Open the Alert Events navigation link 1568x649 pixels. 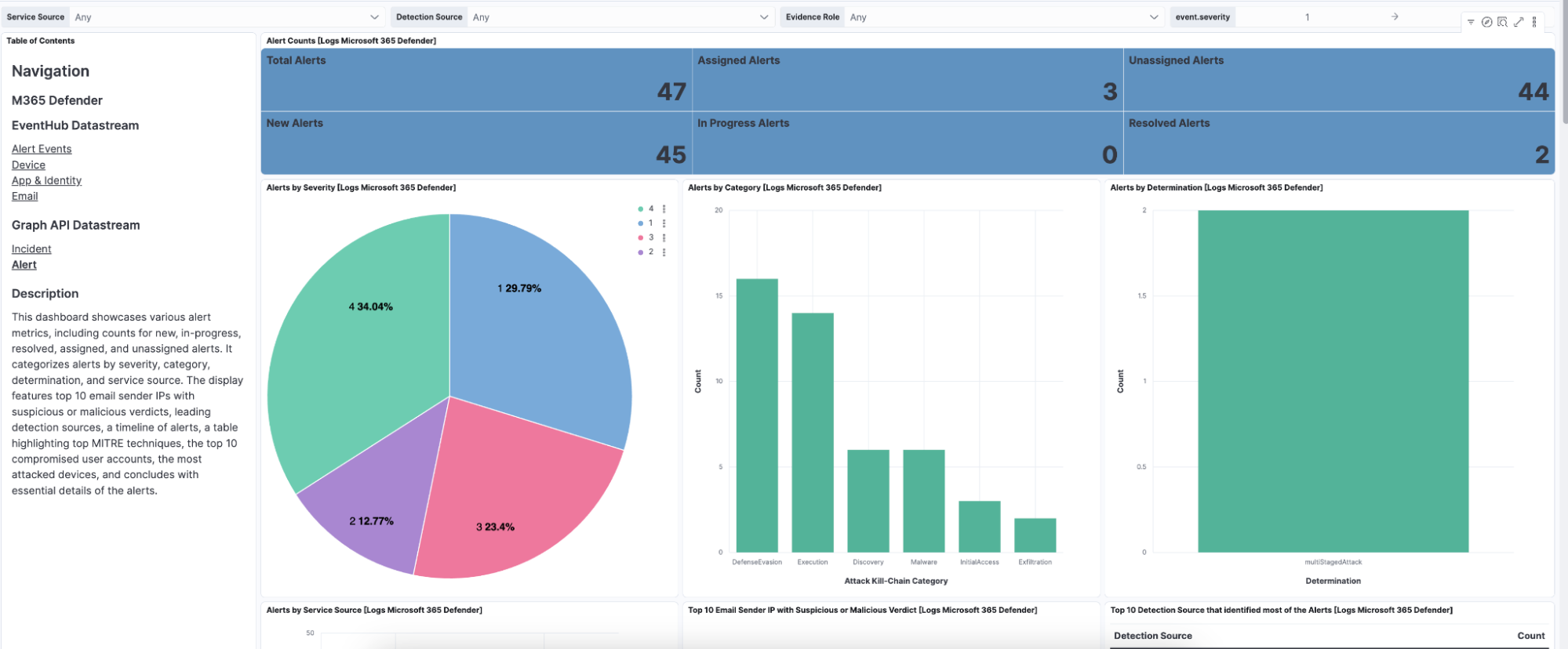point(42,149)
